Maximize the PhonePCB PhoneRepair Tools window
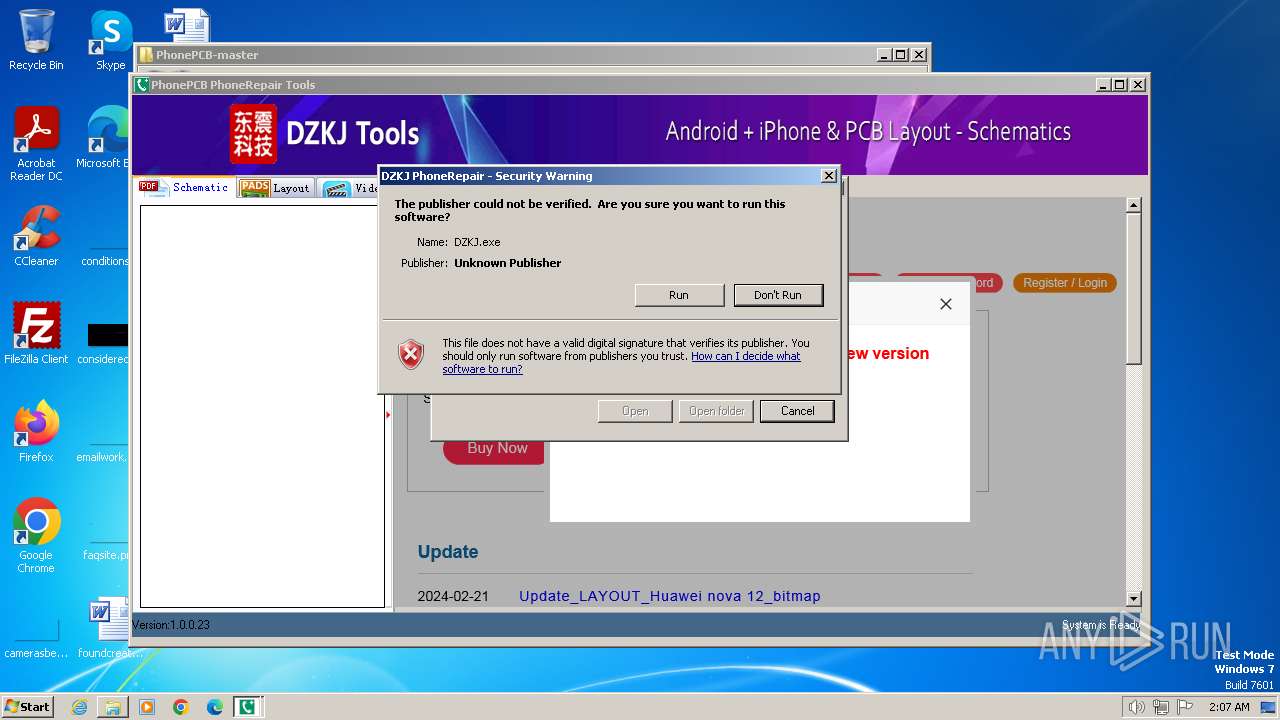This screenshot has height=720, width=1280. click(x=1120, y=85)
